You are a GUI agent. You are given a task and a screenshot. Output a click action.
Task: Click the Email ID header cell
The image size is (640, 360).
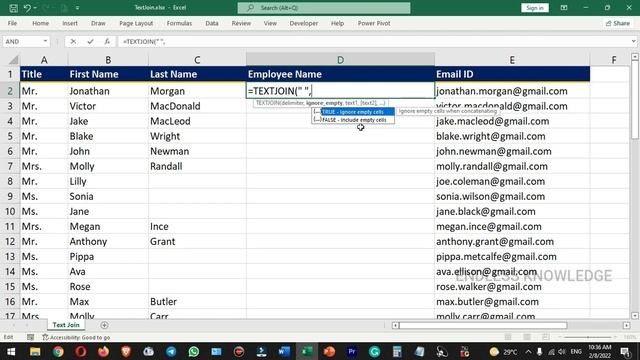point(512,74)
